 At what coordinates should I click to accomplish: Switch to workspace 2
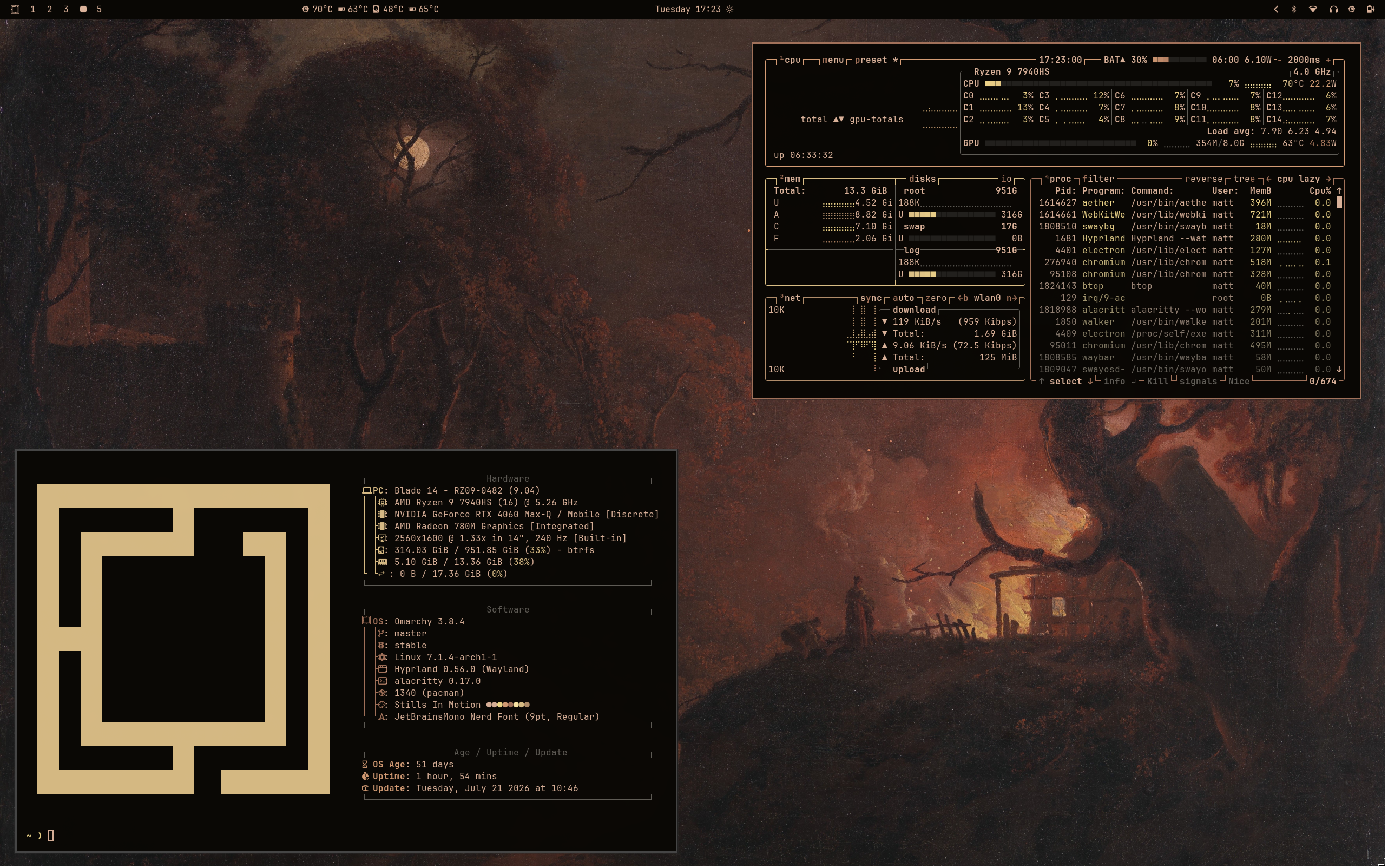(x=49, y=9)
